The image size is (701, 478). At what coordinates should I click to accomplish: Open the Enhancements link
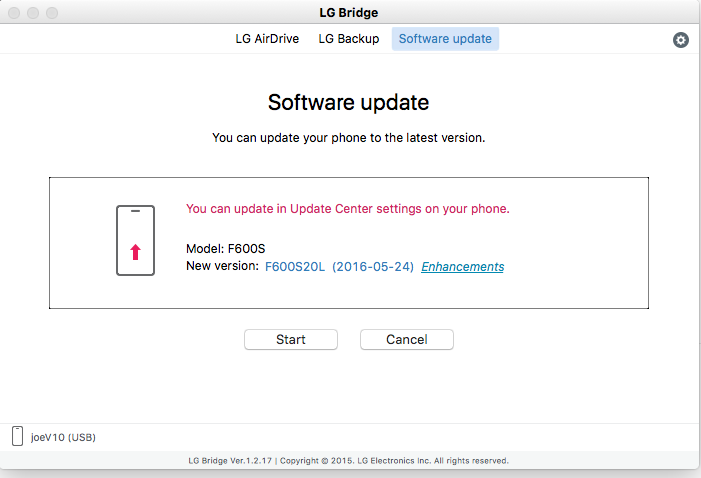(x=463, y=267)
